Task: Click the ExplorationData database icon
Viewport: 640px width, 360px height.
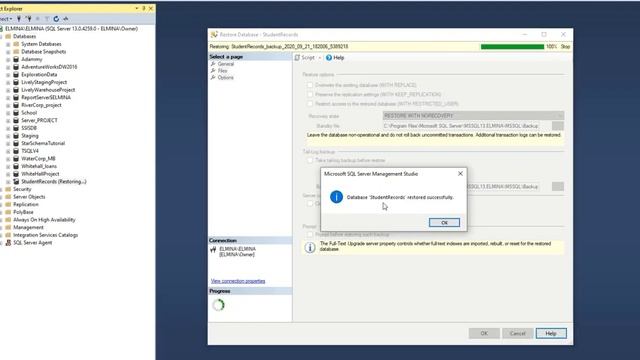Action: coord(16,75)
